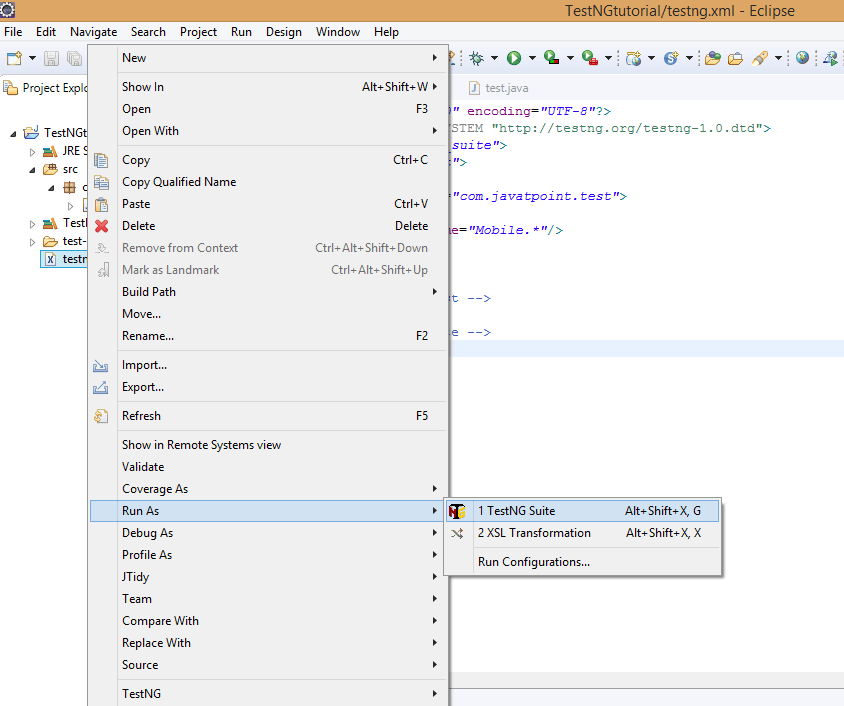Click the Copy icon in context menu
This screenshot has width=844, height=706.
101,160
